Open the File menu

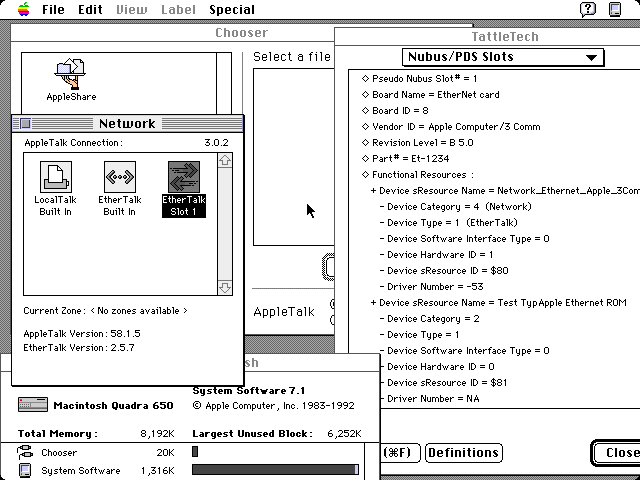tap(53, 10)
